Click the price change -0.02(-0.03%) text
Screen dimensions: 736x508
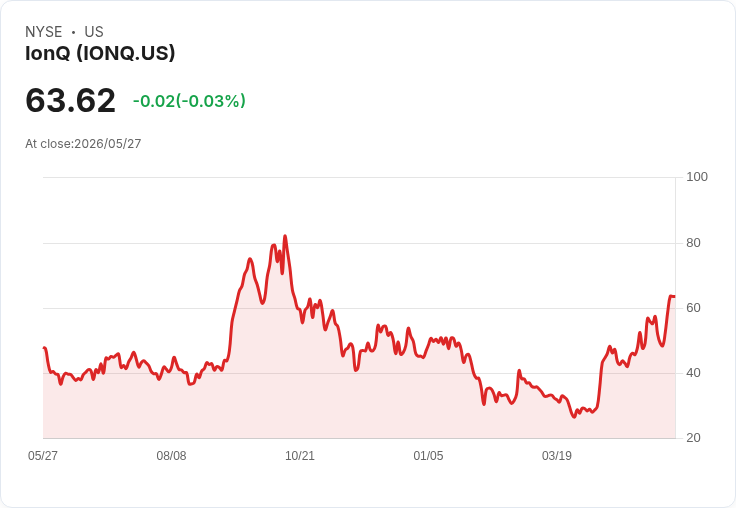click(189, 101)
